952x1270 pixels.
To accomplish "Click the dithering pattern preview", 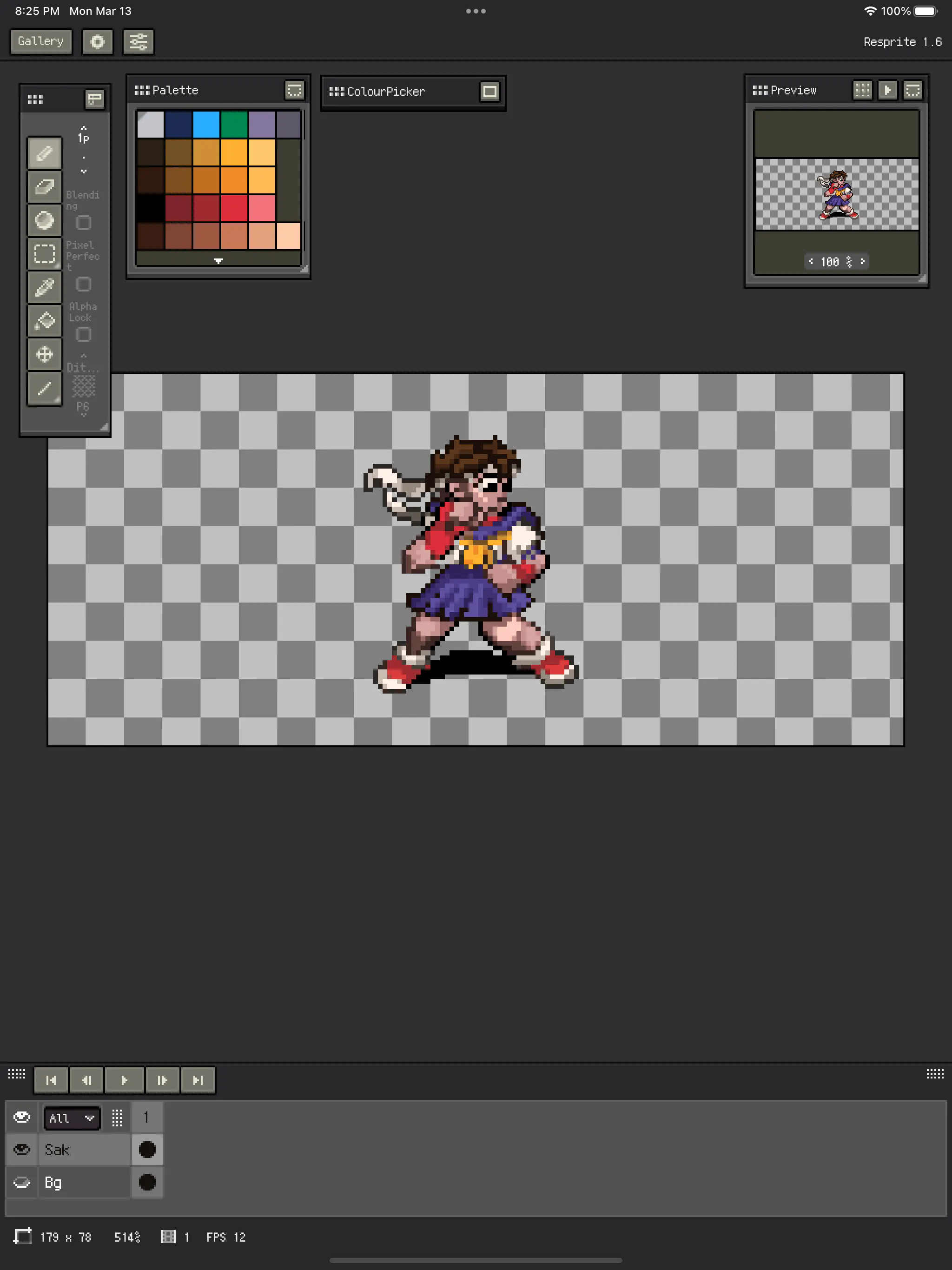I will coord(84,386).
